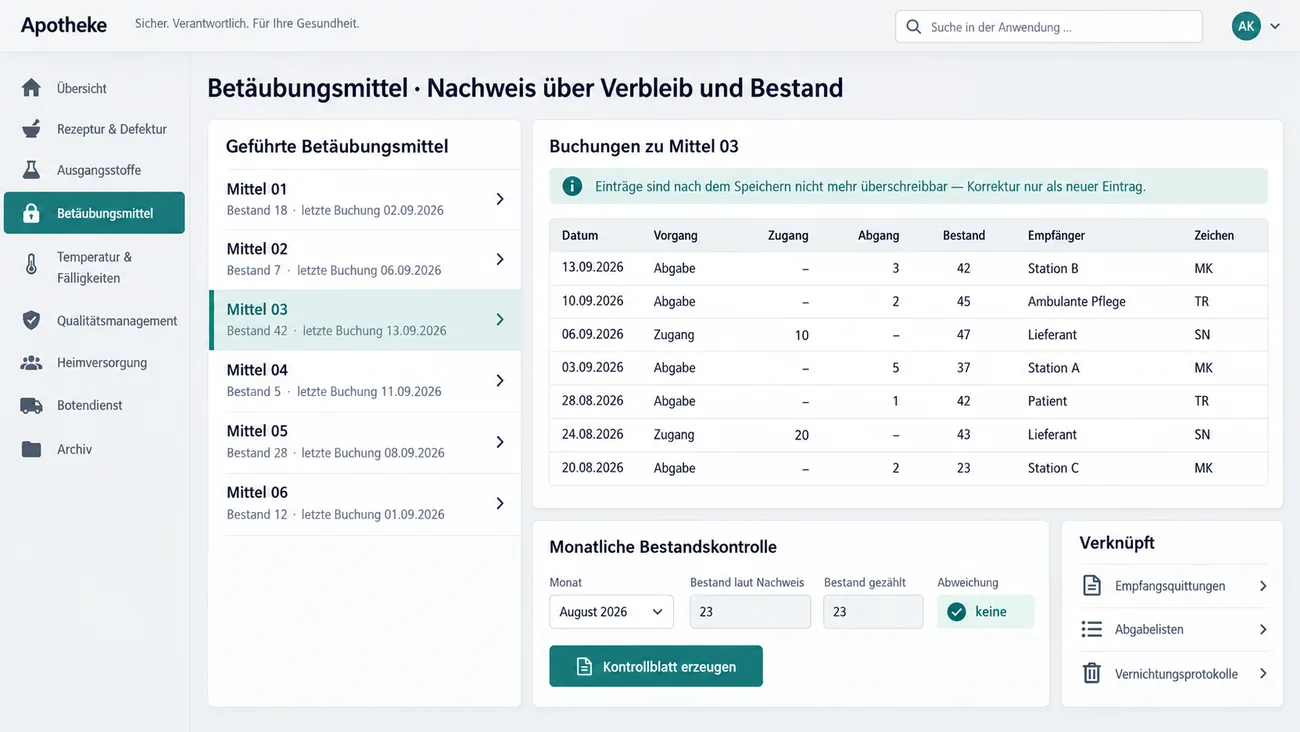Select Mittel 06 in the list
Image resolution: width=1300 pixels, height=732 pixels.
tap(365, 503)
